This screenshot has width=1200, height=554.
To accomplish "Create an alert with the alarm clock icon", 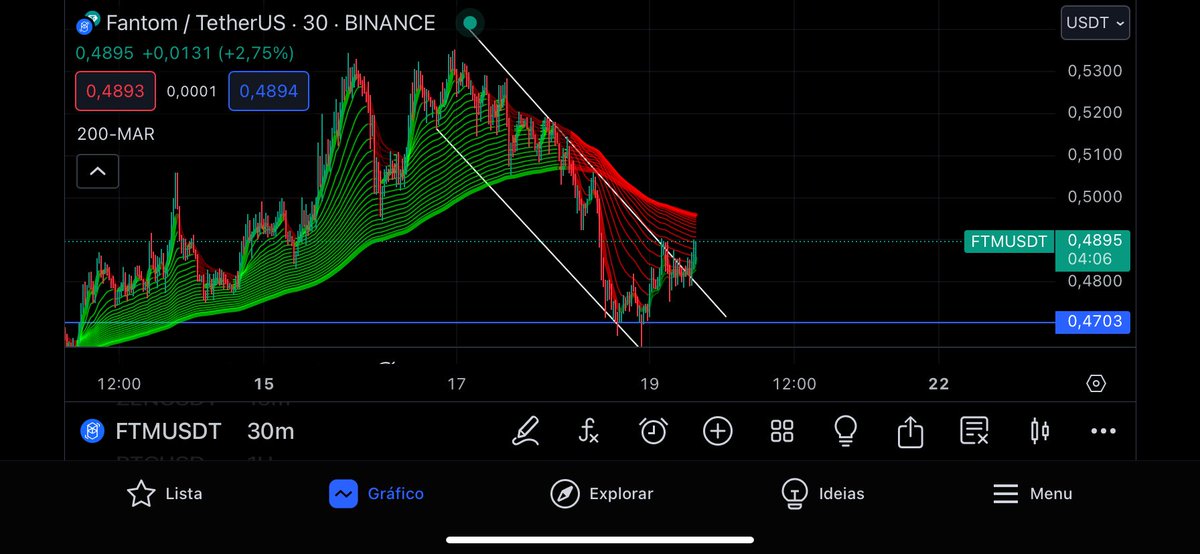I will 653,431.
